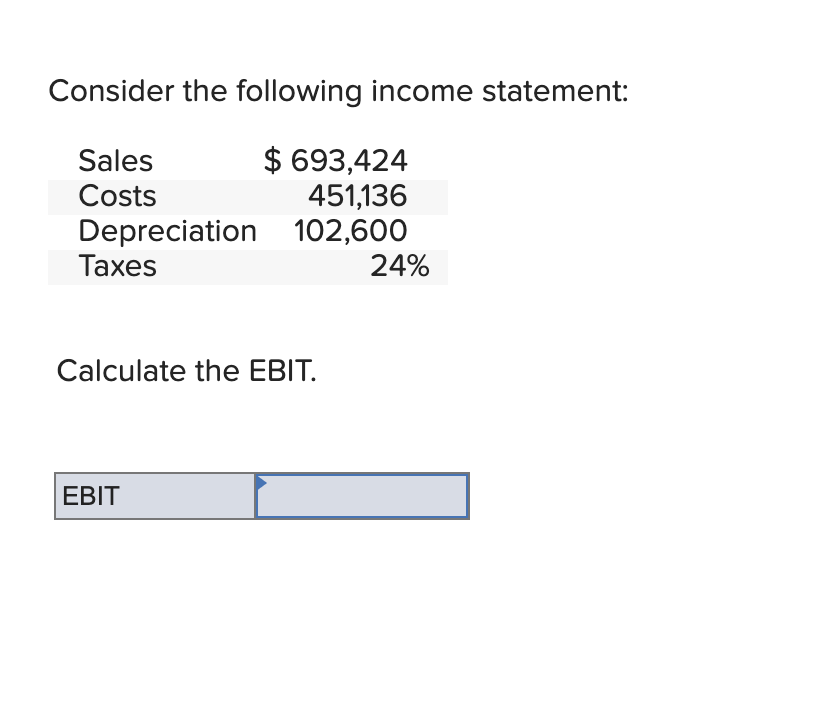Viewport: 828px width, 708px height.
Task: Select the EBIT label cell
Action: (x=155, y=496)
